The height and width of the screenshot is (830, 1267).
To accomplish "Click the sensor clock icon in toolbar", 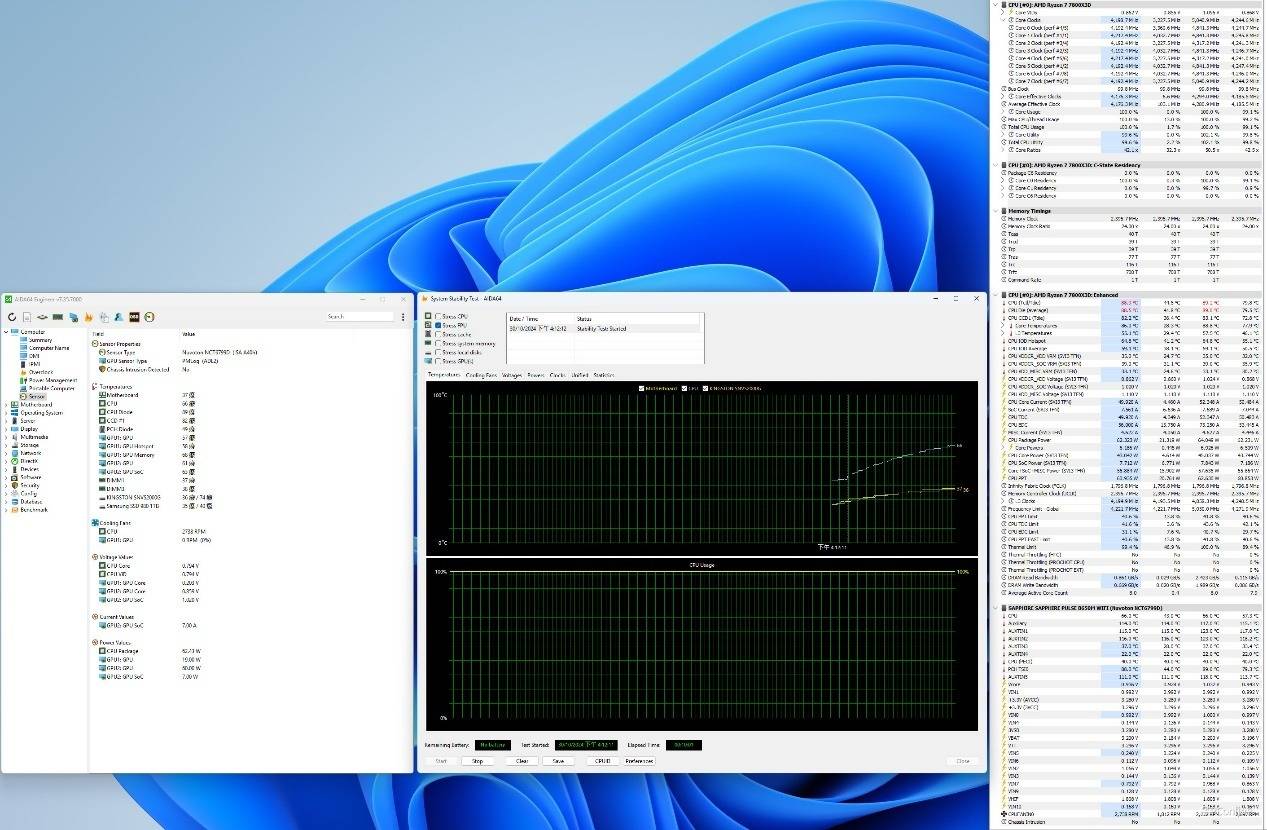I will (x=148, y=317).
